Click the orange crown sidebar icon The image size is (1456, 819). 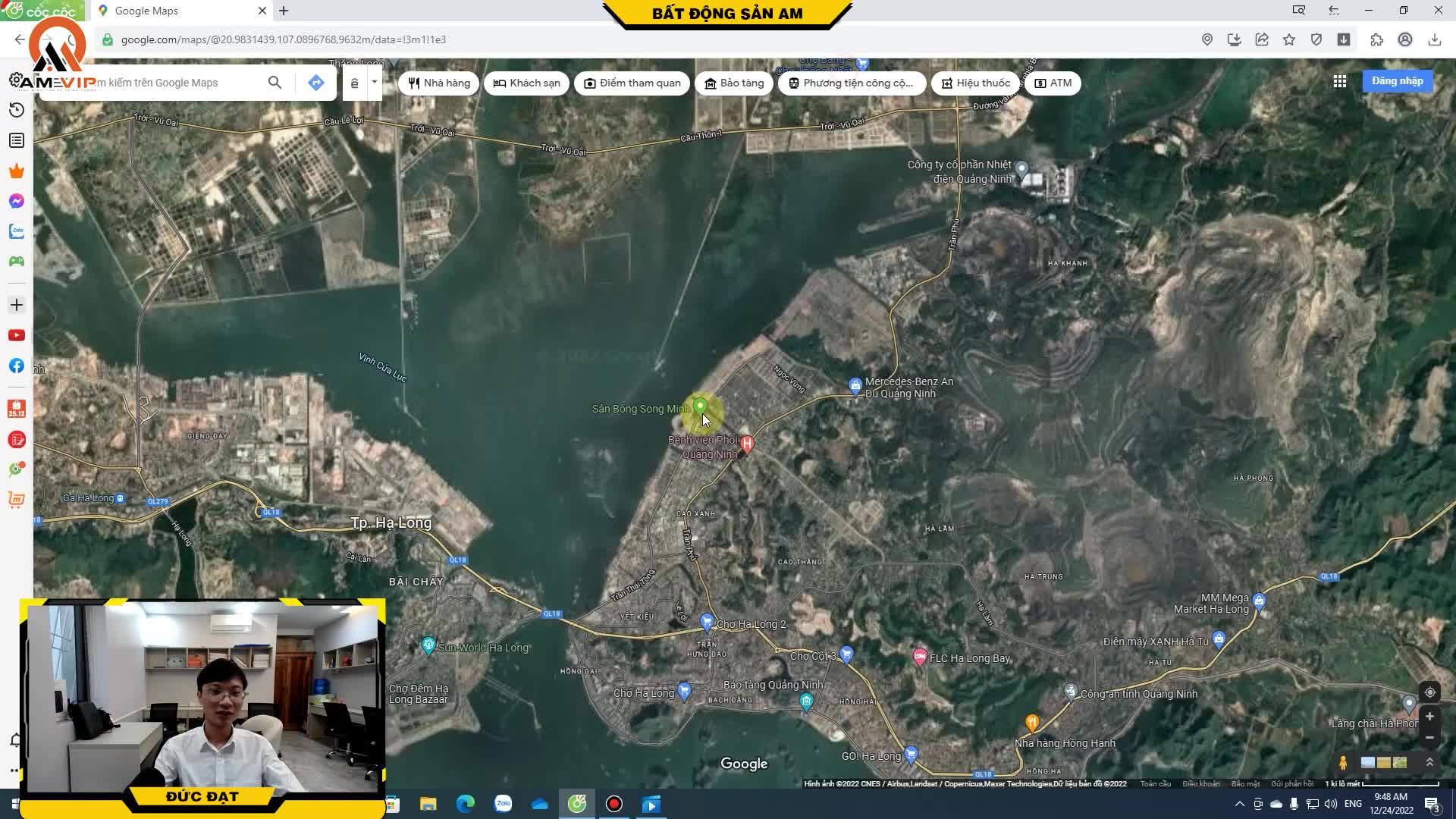[x=17, y=171]
